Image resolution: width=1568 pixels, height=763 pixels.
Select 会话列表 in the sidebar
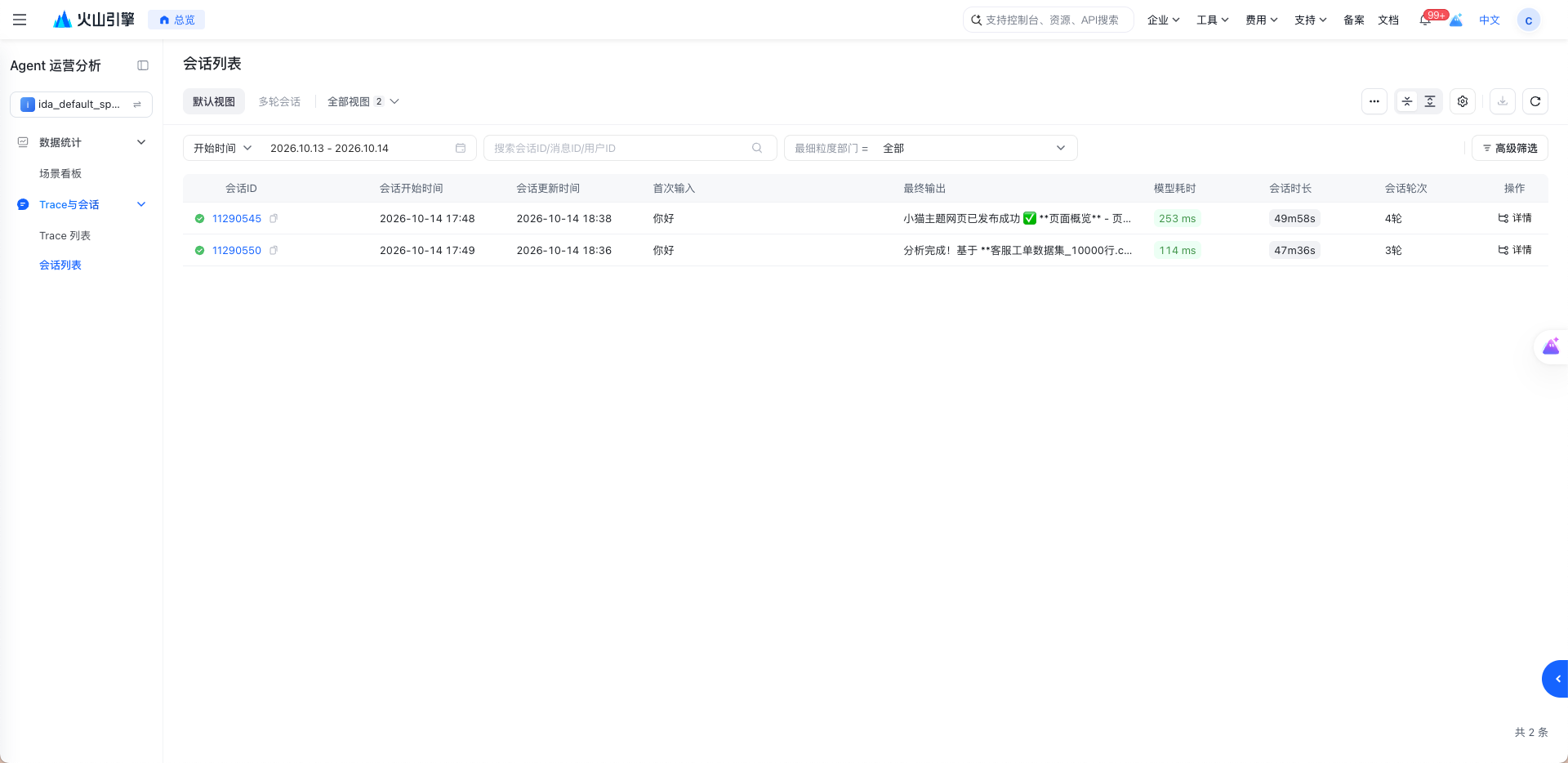coord(60,265)
